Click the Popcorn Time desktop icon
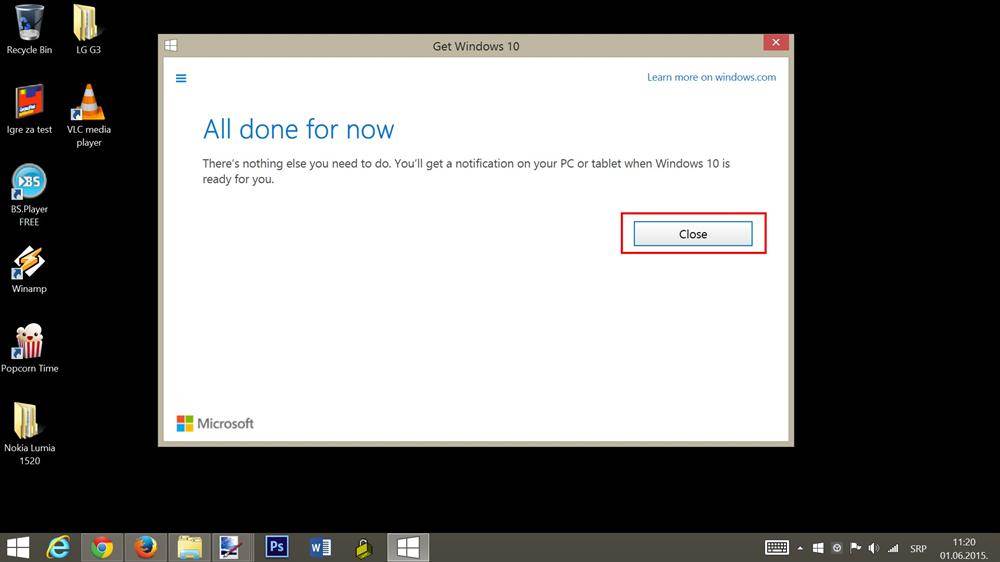This screenshot has width=1000, height=562. click(29, 346)
